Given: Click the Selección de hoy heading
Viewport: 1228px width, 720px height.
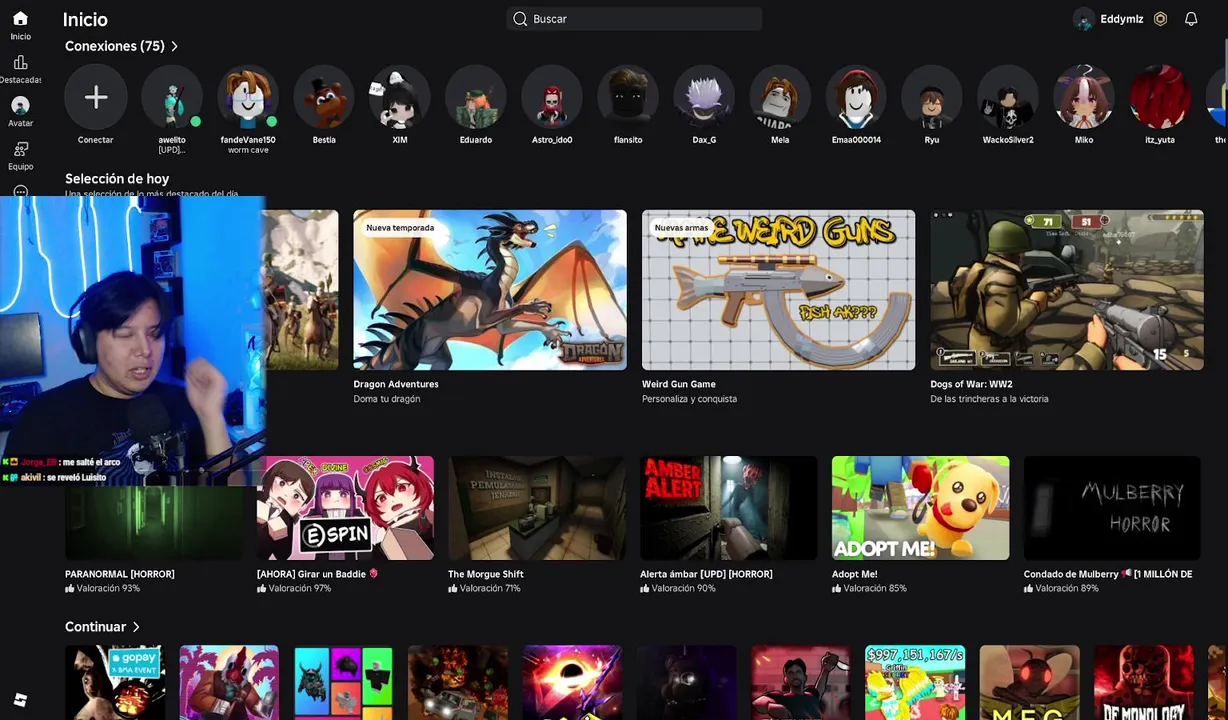Looking at the screenshot, I should pyautogui.click(x=117, y=179).
